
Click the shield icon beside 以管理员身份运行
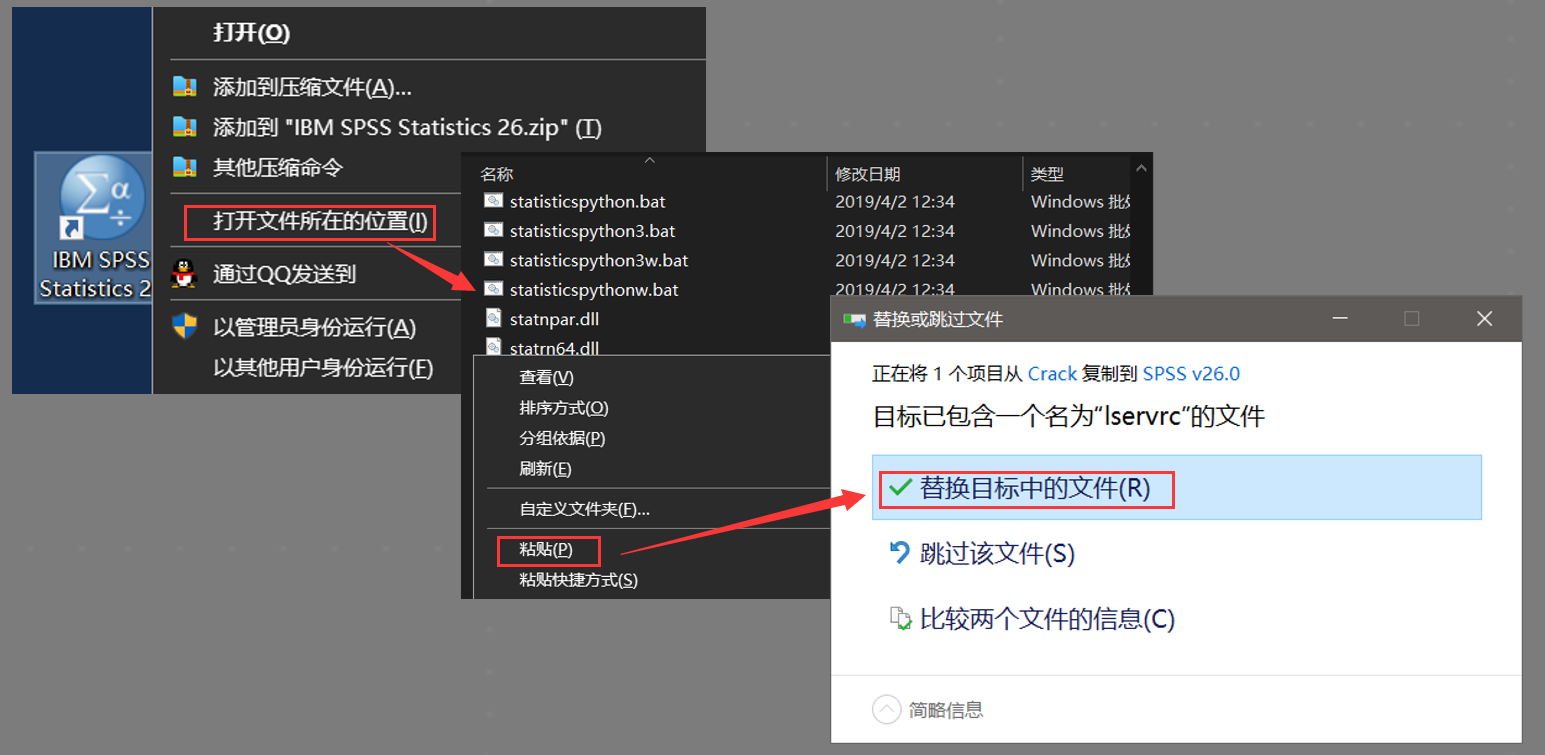(x=185, y=326)
